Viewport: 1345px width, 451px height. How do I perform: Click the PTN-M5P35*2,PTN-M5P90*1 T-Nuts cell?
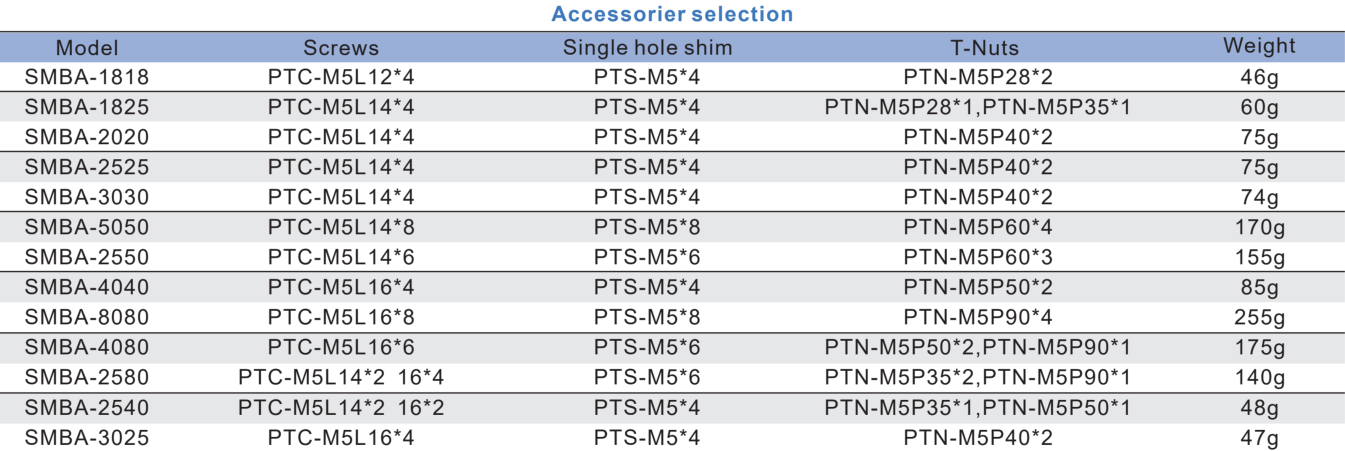point(977,378)
